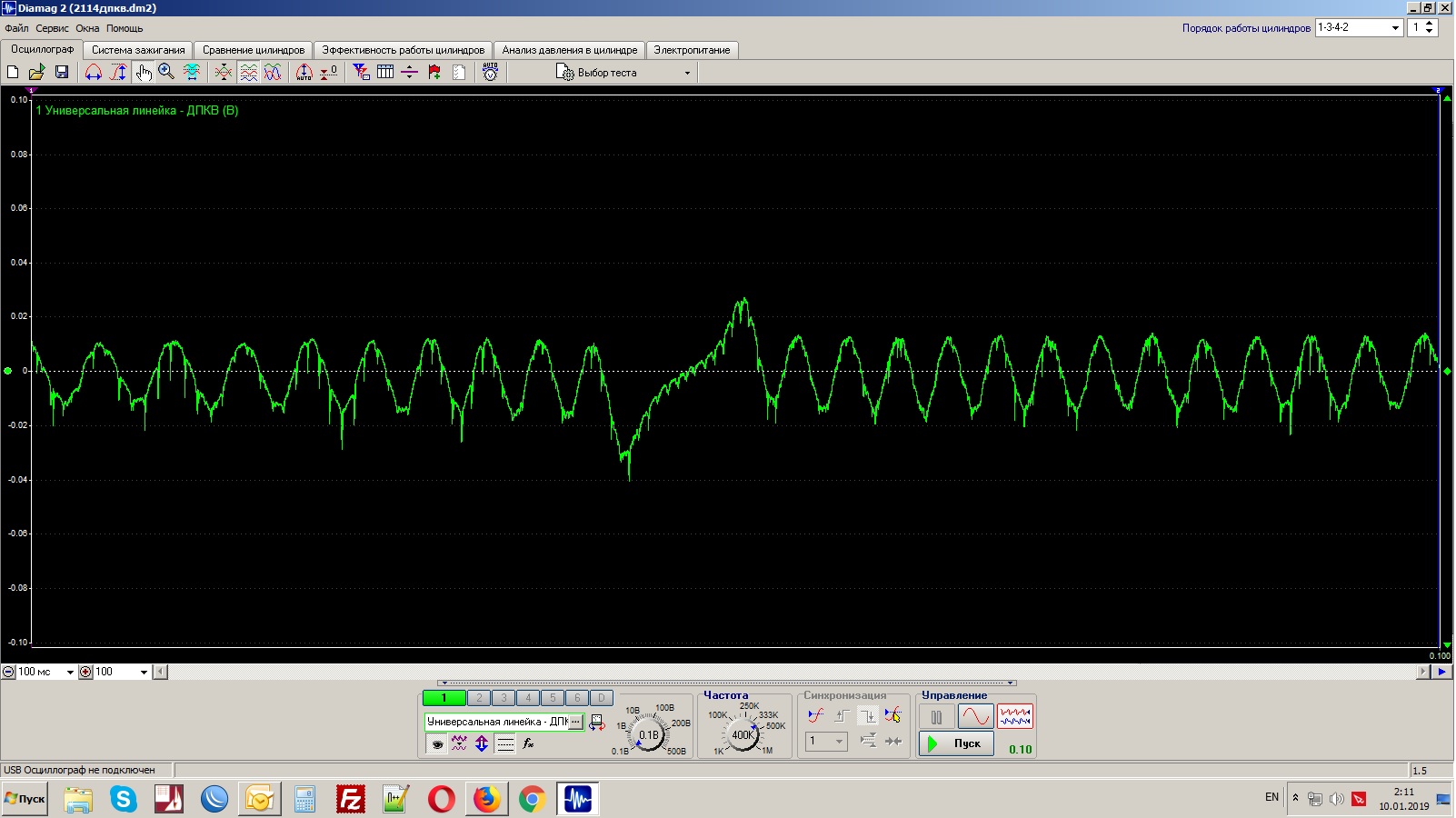Screen dimensions: 1456x818
Task: Switch to Сравнение цилиндров tab
Action: 254,50
